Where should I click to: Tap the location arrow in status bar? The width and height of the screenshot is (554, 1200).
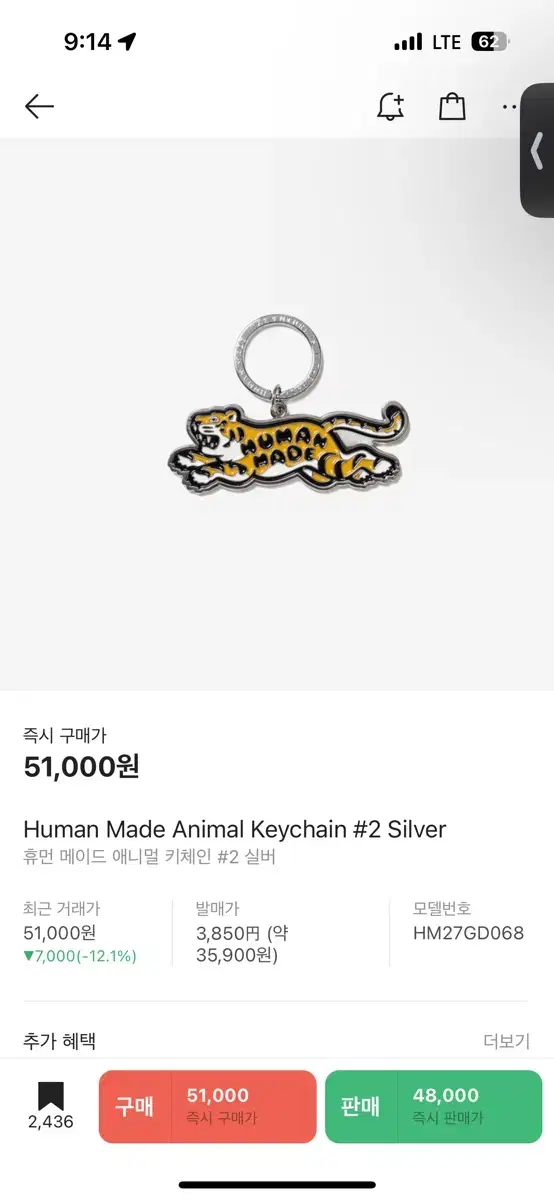[127, 41]
